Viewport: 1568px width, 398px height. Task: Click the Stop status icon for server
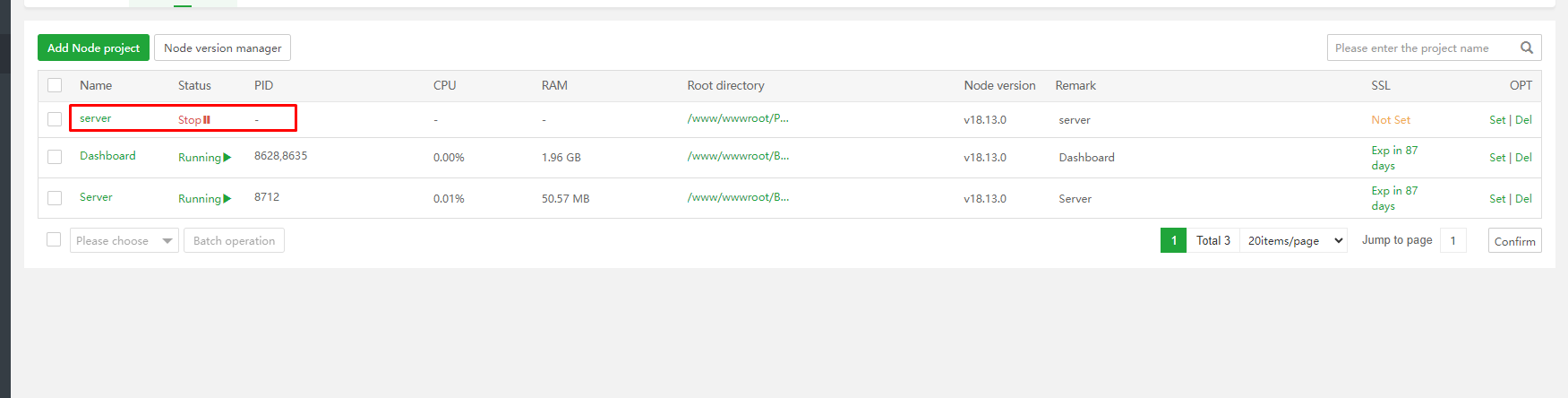[x=207, y=120]
